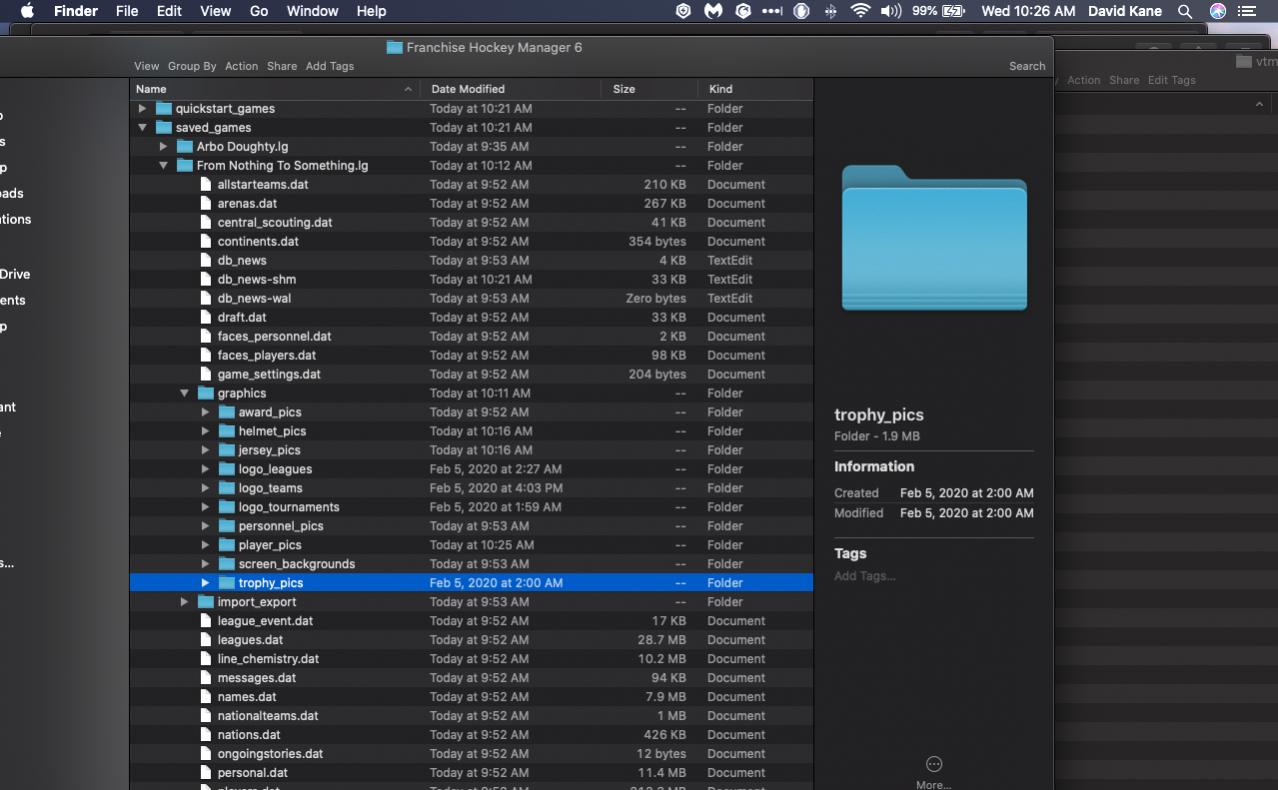Open the Siri icon in menu bar
The width and height of the screenshot is (1278, 790).
point(1217,11)
